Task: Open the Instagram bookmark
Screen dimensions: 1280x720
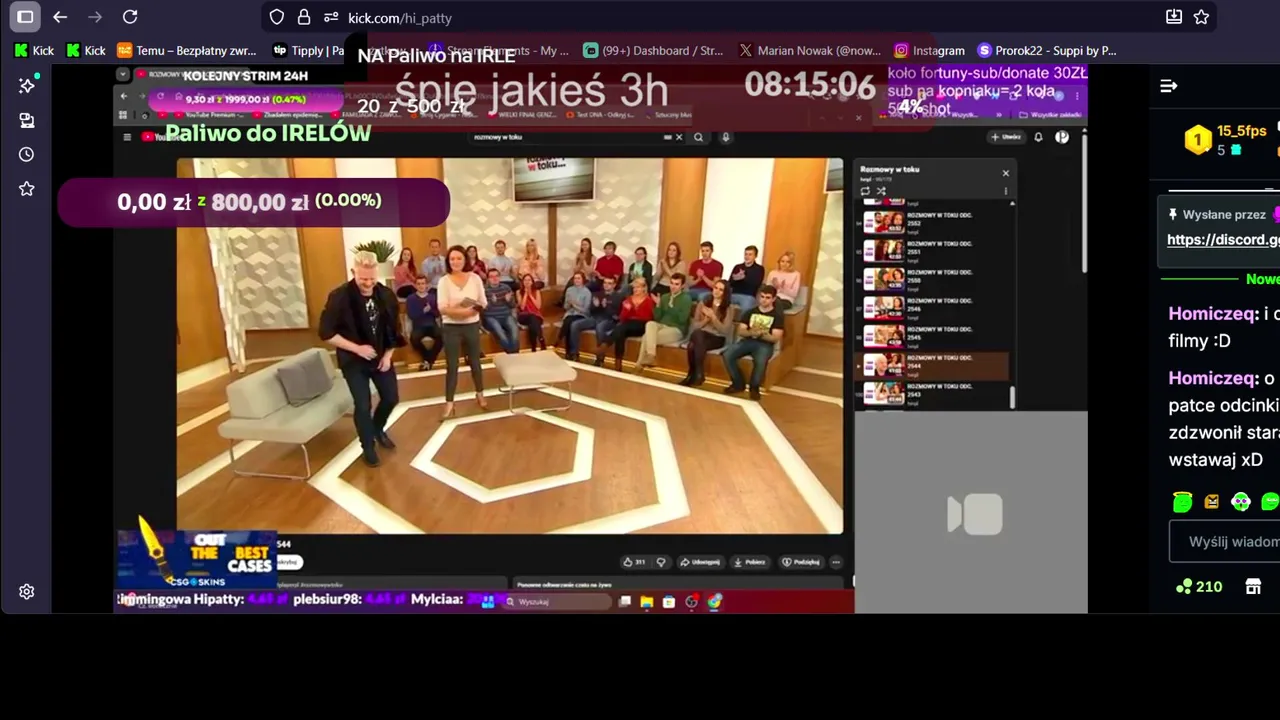Action: pyautogui.click(x=930, y=50)
